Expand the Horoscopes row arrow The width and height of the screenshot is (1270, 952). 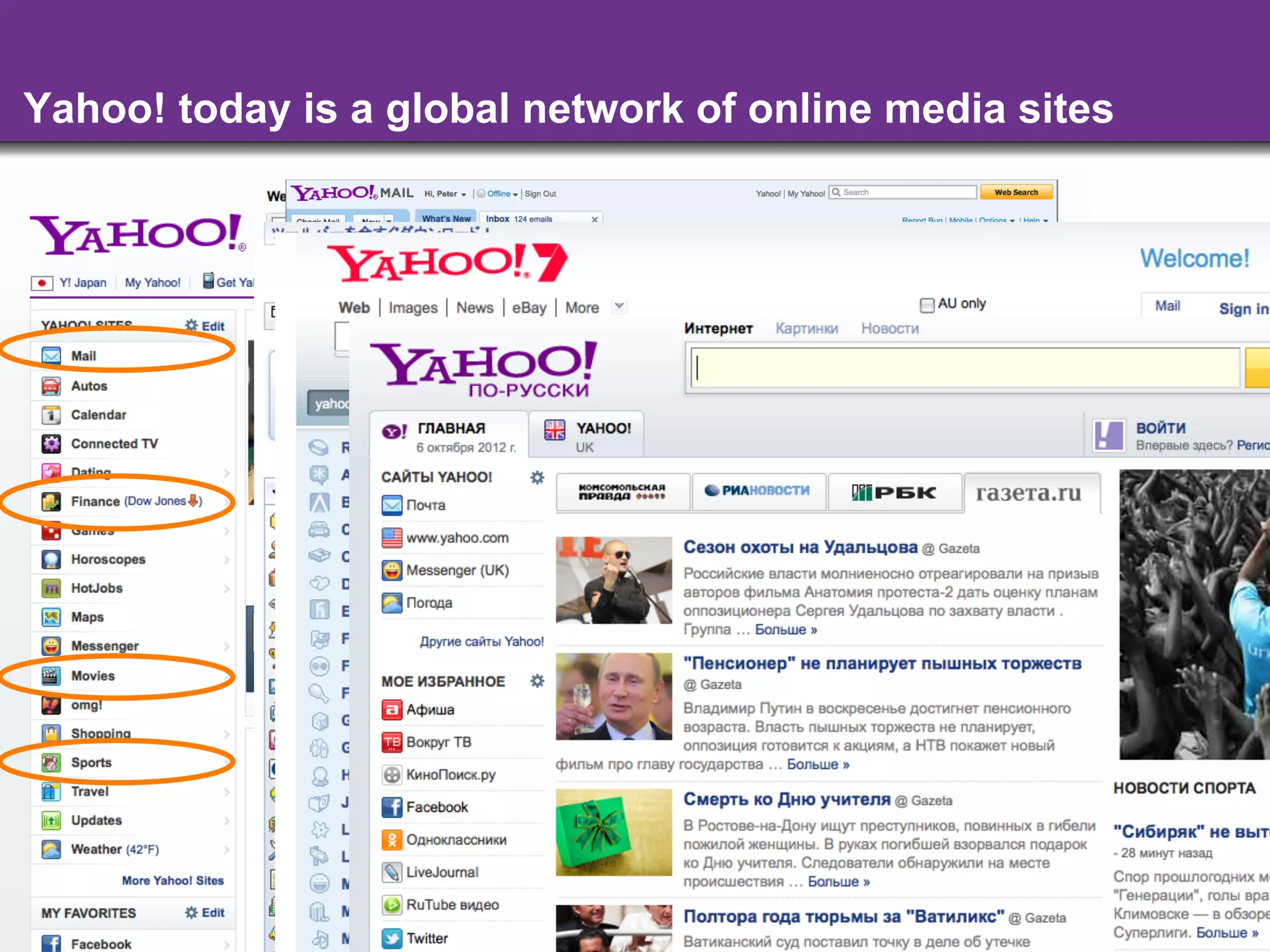click(226, 560)
